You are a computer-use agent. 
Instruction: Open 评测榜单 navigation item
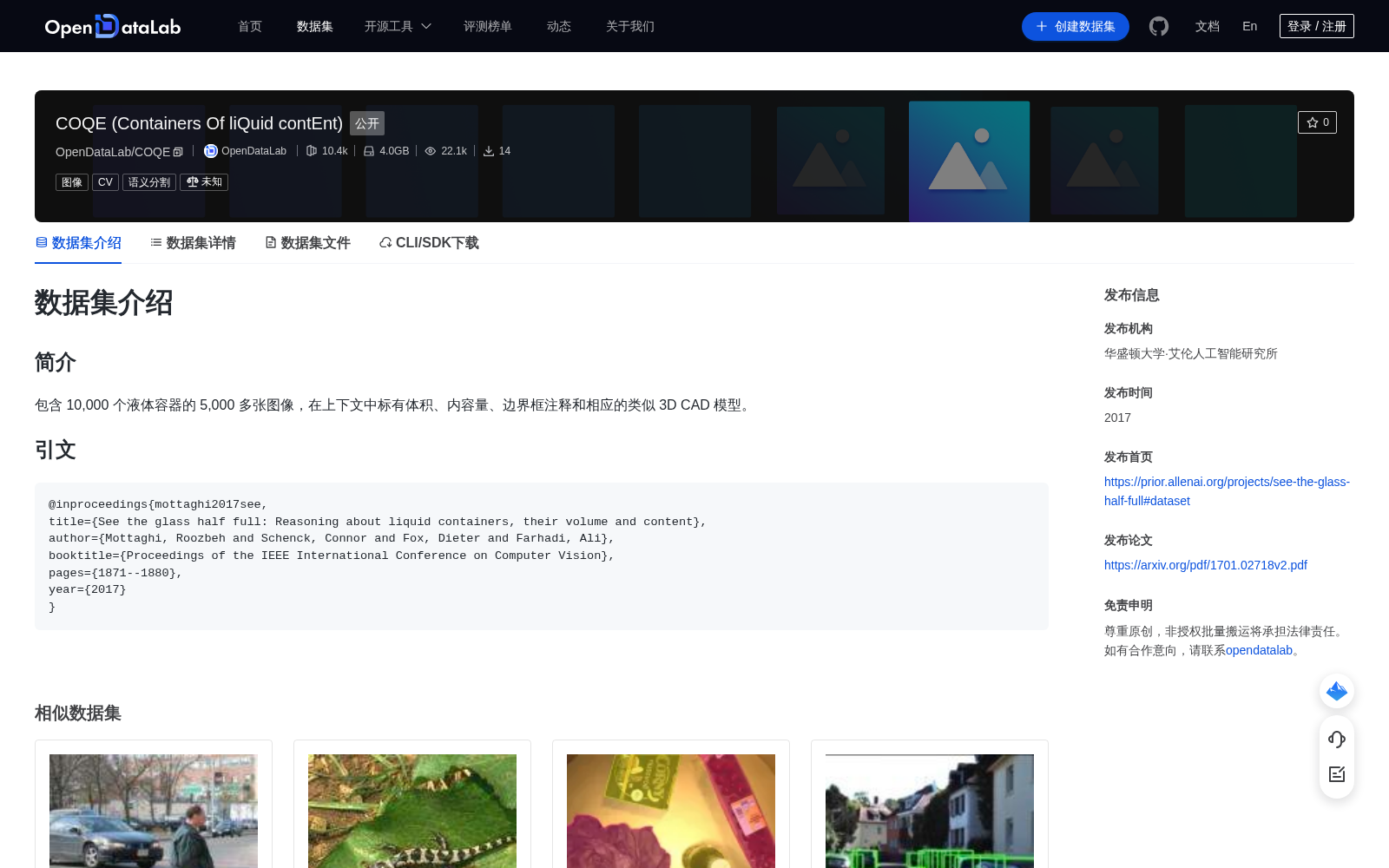point(488,26)
